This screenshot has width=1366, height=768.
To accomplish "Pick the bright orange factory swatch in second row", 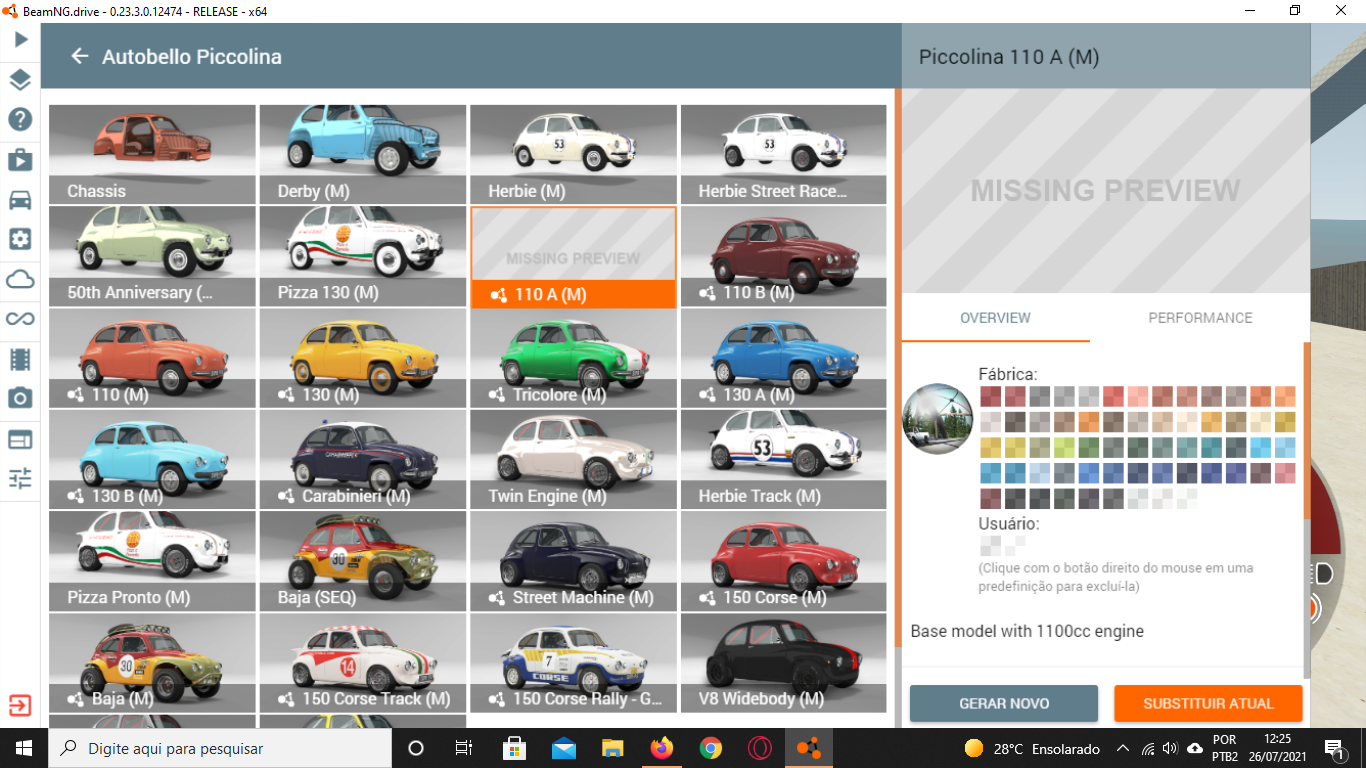I will (x=1088, y=422).
